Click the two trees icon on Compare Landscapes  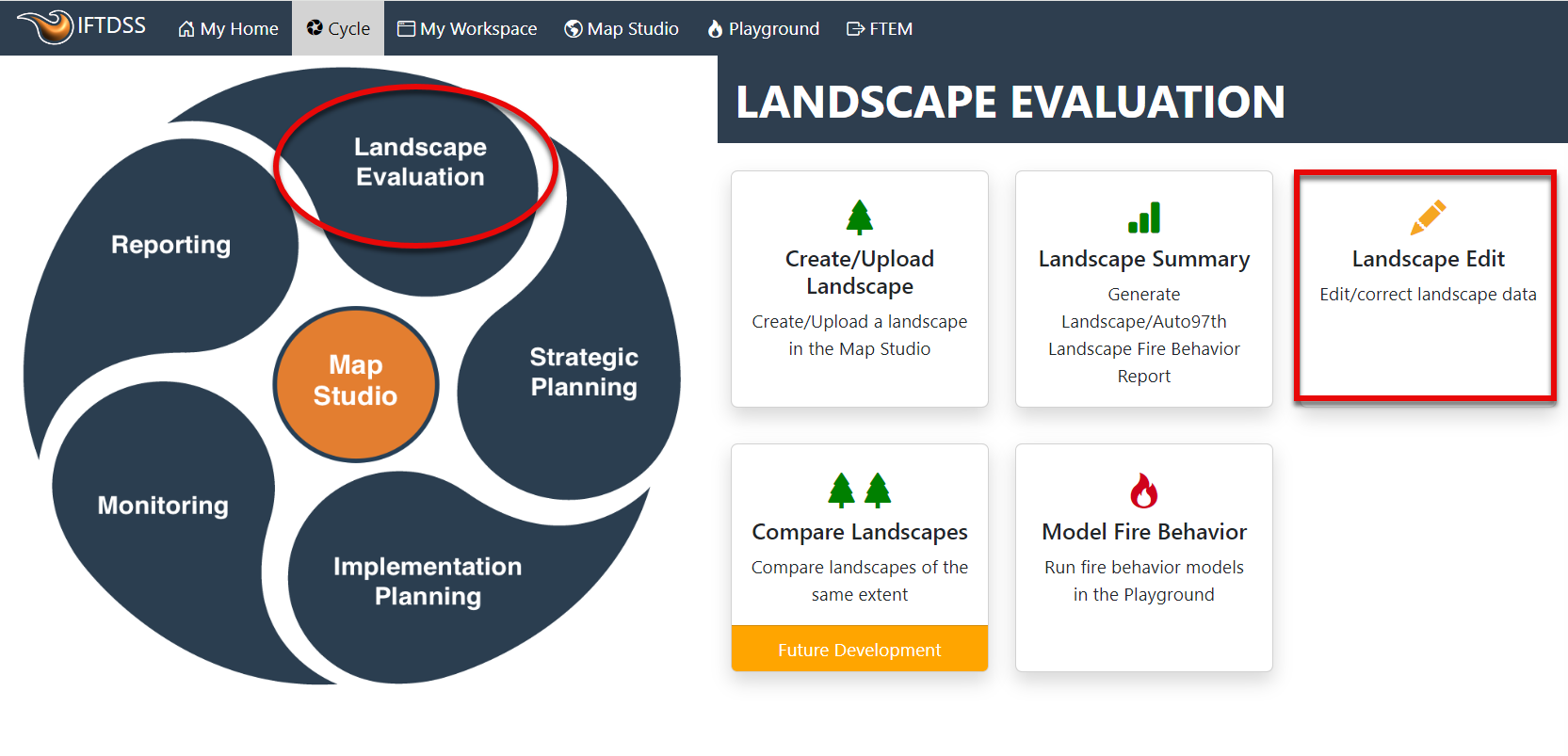860,491
